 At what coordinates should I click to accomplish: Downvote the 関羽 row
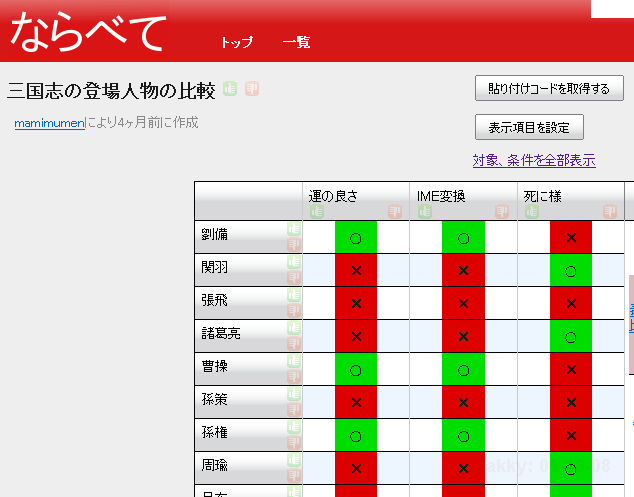tap(294, 278)
